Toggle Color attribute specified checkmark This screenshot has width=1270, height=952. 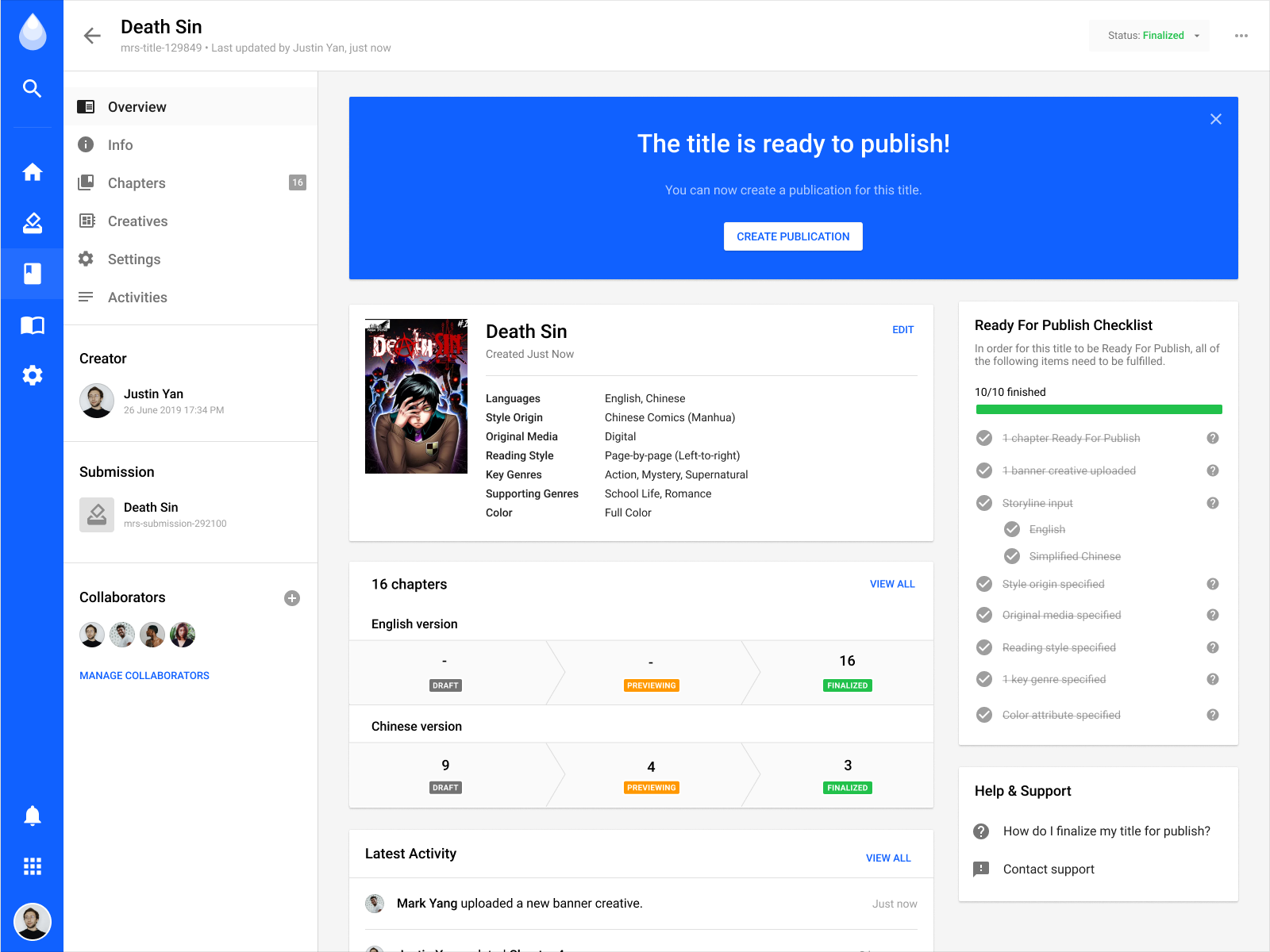pyautogui.click(x=984, y=715)
